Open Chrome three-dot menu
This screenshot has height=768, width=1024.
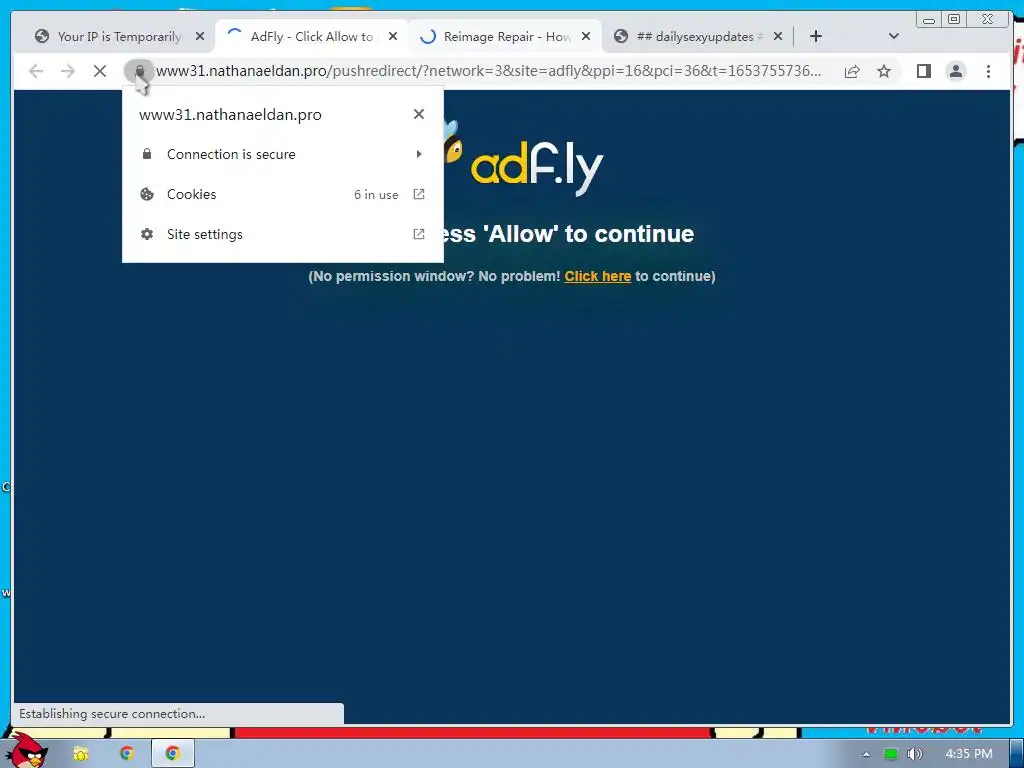point(988,71)
